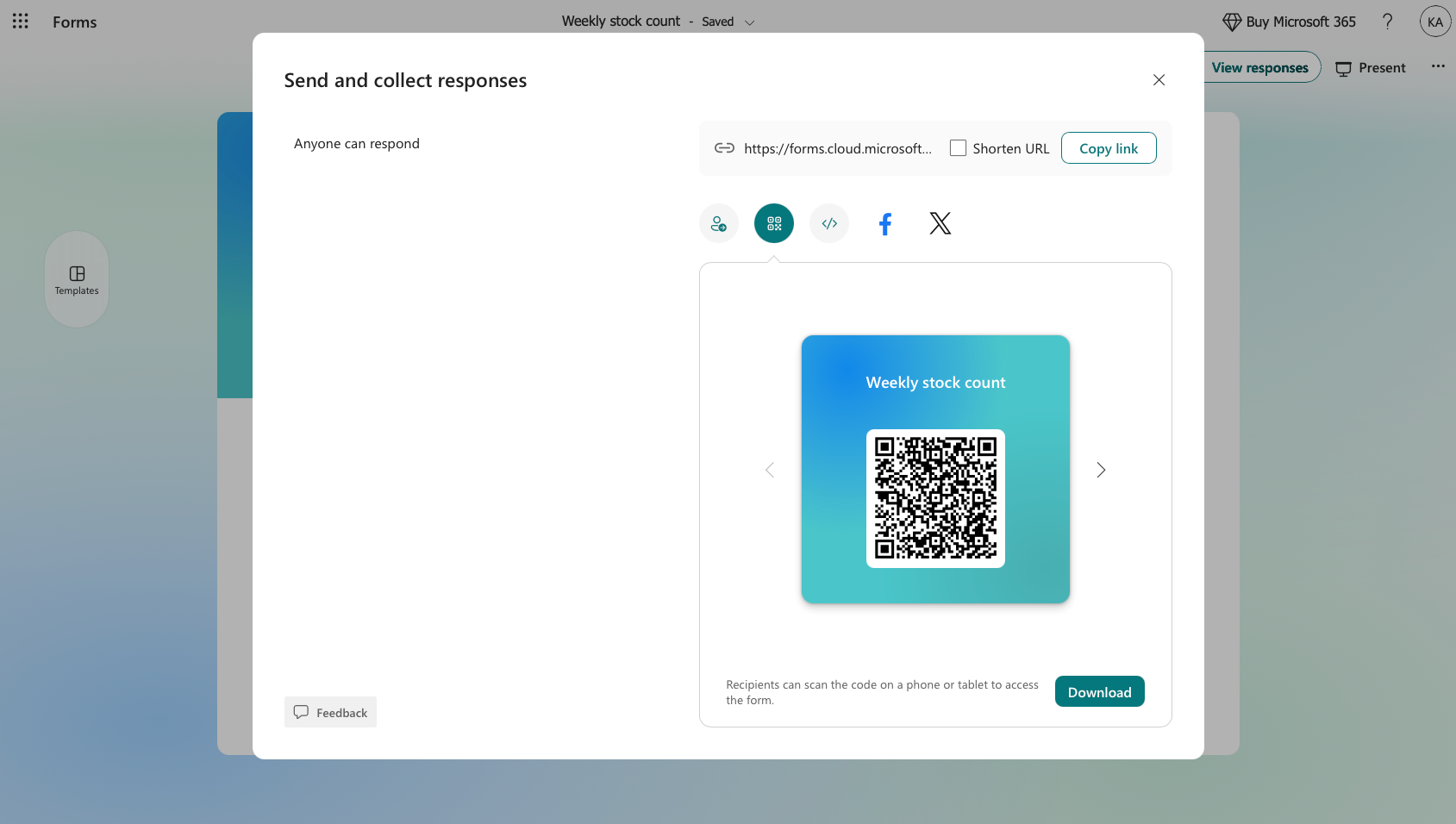Select the form URL field

pyautogui.click(x=838, y=148)
